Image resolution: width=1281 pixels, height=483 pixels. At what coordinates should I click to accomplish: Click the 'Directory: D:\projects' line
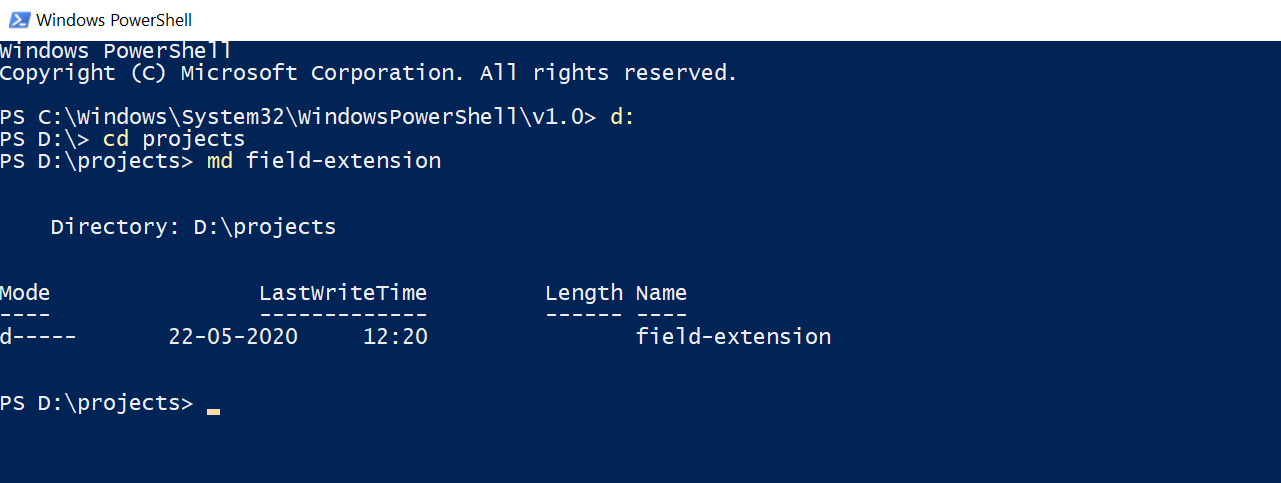[193, 227]
